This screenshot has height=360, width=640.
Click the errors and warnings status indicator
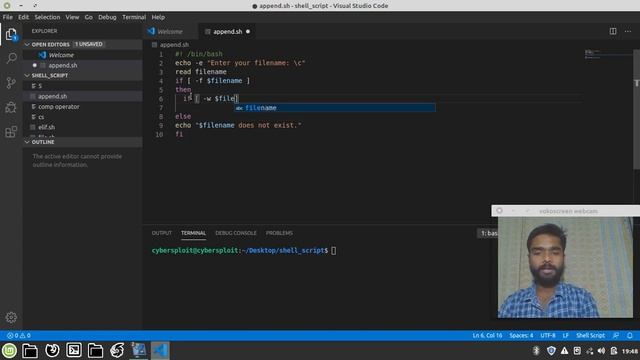pyautogui.click(x=19, y=336)
